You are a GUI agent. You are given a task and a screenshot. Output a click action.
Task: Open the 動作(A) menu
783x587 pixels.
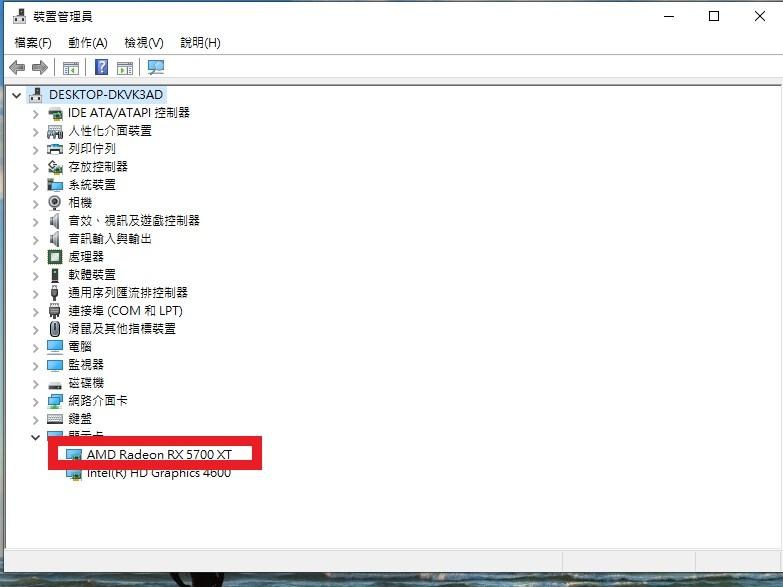tap(88, 43)
